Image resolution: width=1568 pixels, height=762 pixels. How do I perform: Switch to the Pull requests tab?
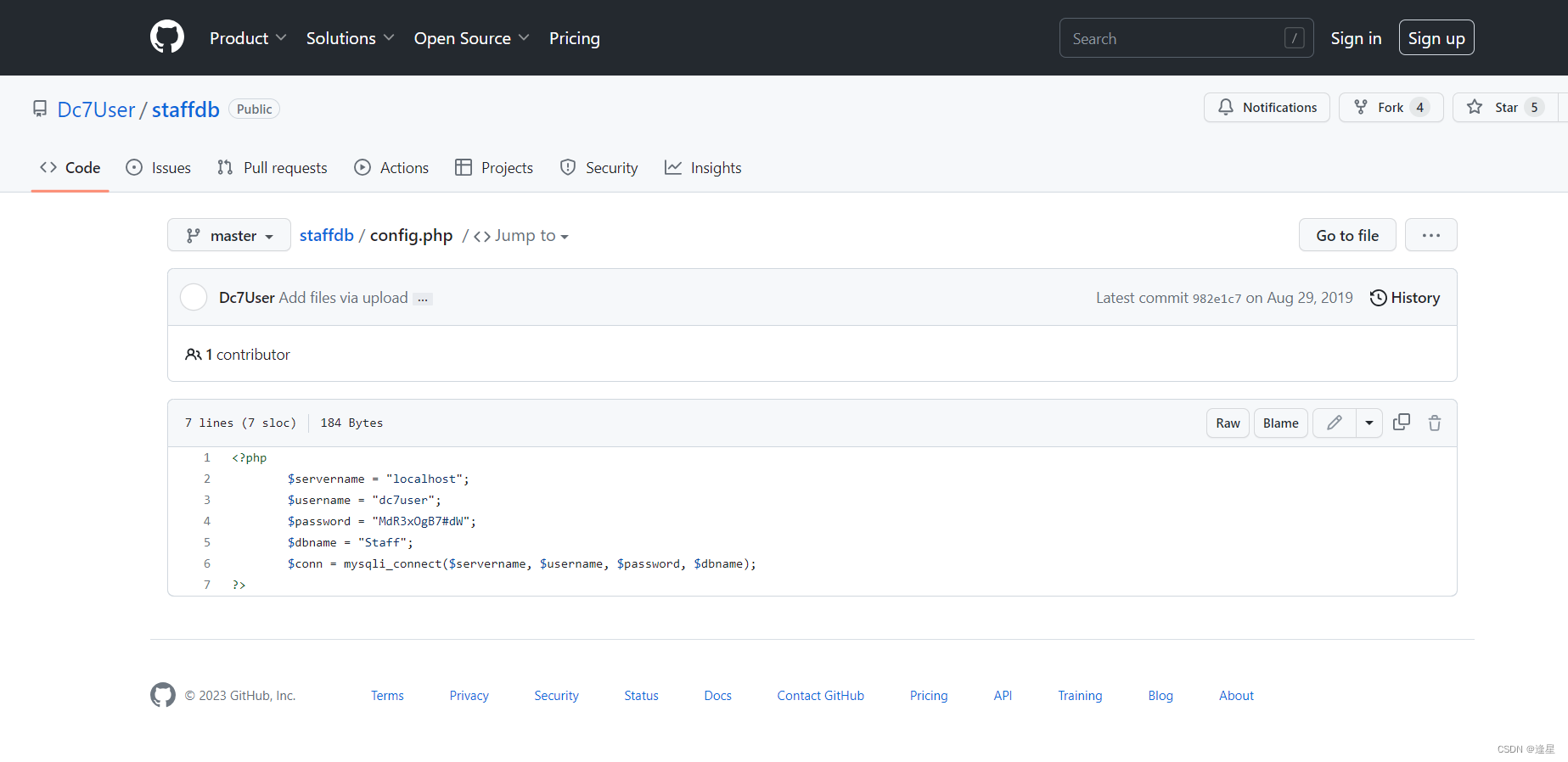pyautogui.click(x=272, y=168)
